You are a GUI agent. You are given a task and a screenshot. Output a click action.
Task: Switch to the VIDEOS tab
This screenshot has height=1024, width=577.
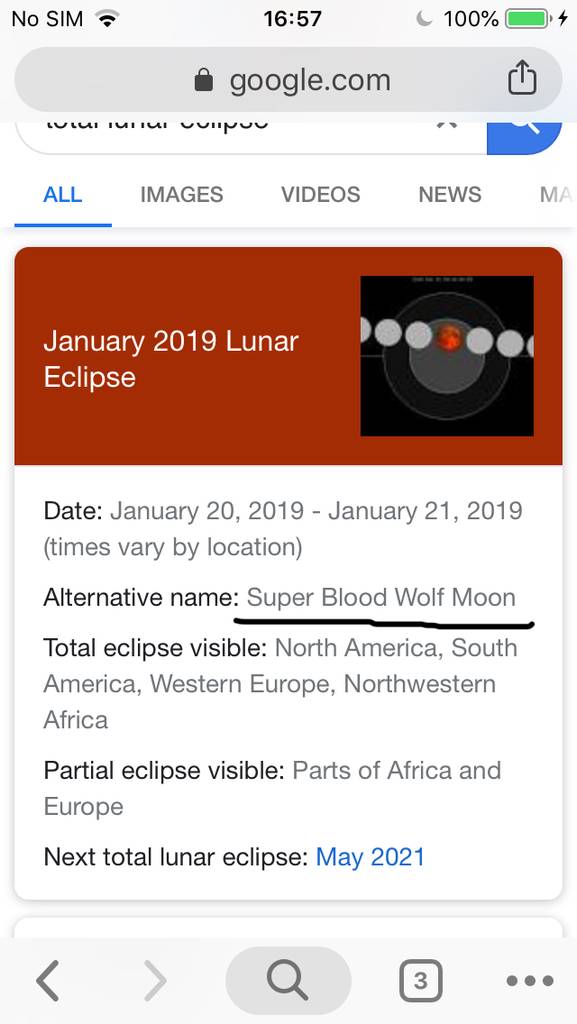point(320,195)
